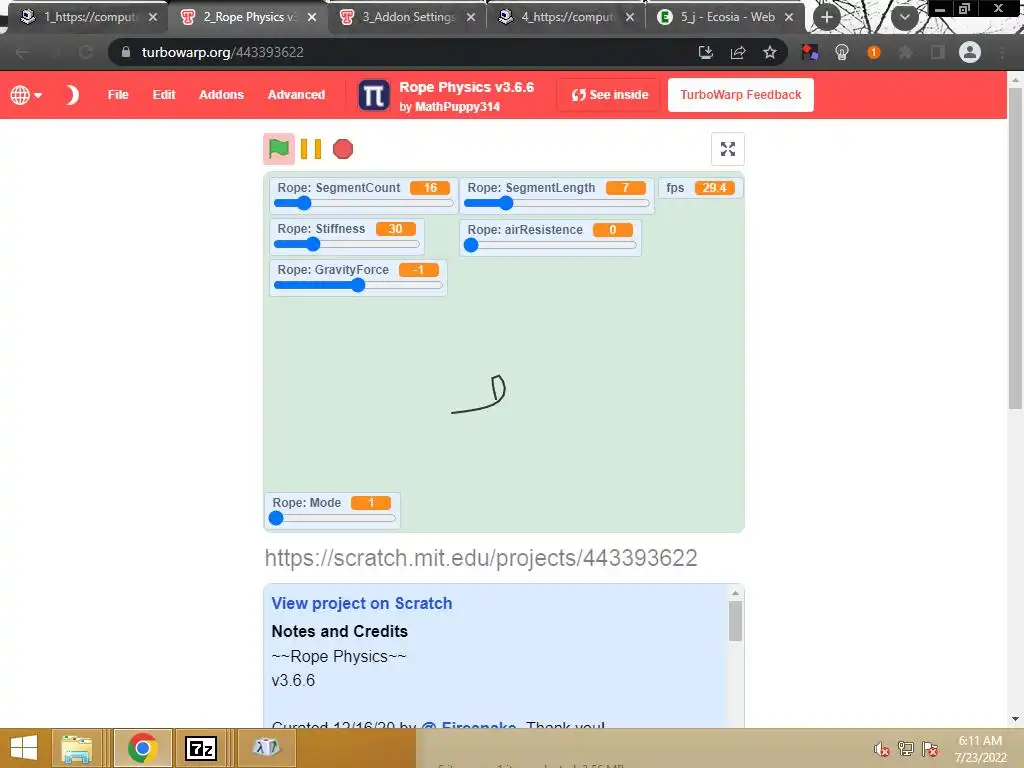Click the install app icon in address bar
The width and height of the screenshot is (1024, 768).
pos(705,52)
